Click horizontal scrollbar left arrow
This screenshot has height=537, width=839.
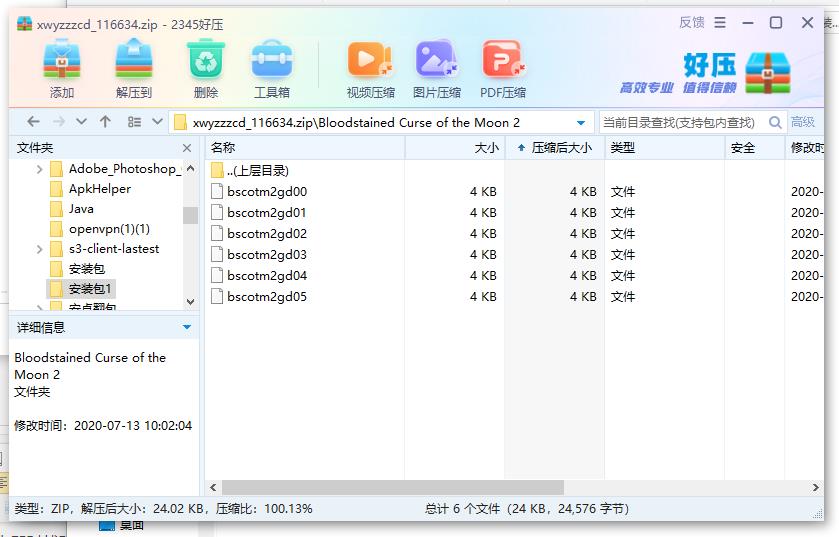tap(213, 487)
